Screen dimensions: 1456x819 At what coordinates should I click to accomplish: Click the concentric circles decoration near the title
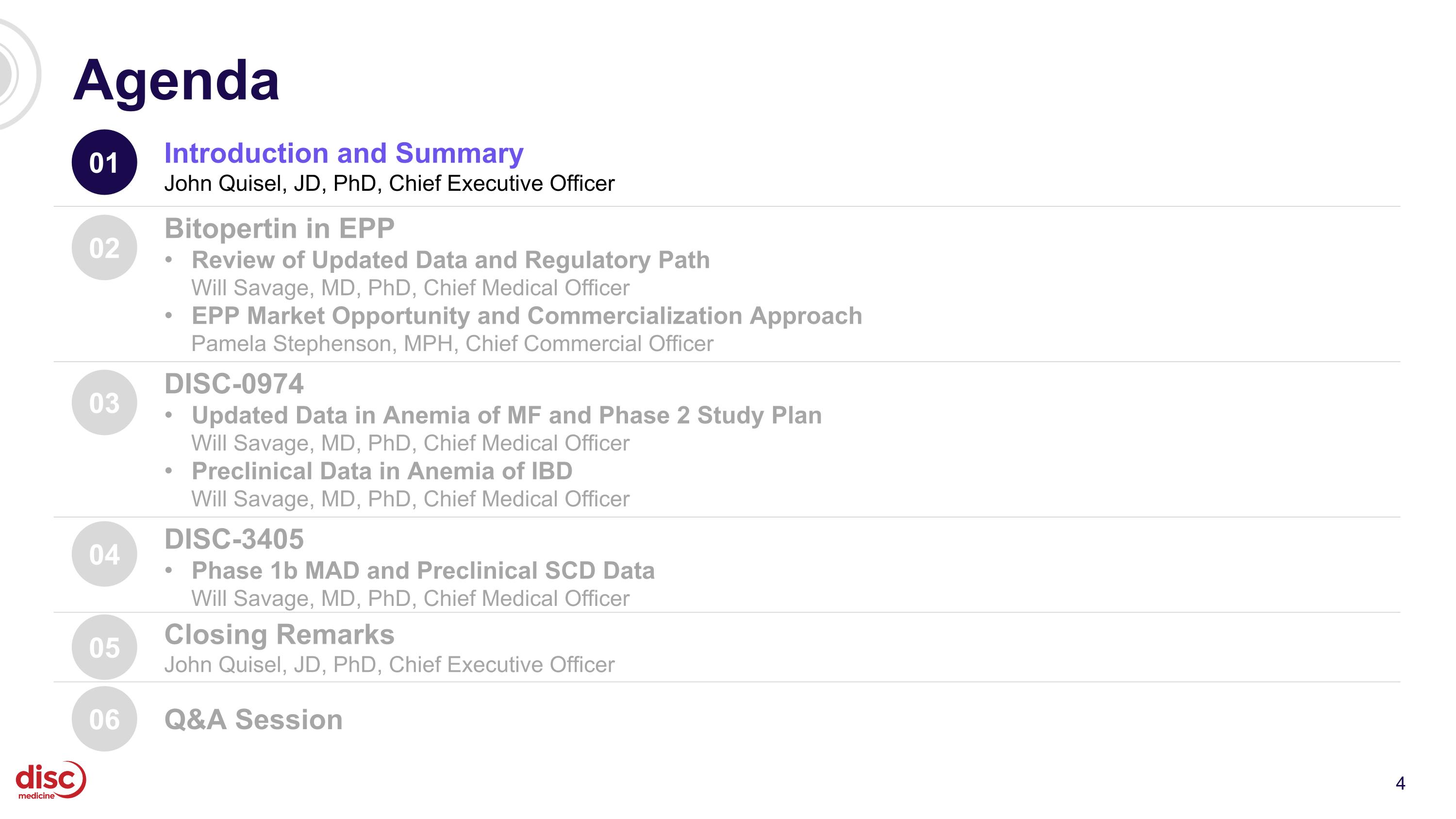click(17, 74)
